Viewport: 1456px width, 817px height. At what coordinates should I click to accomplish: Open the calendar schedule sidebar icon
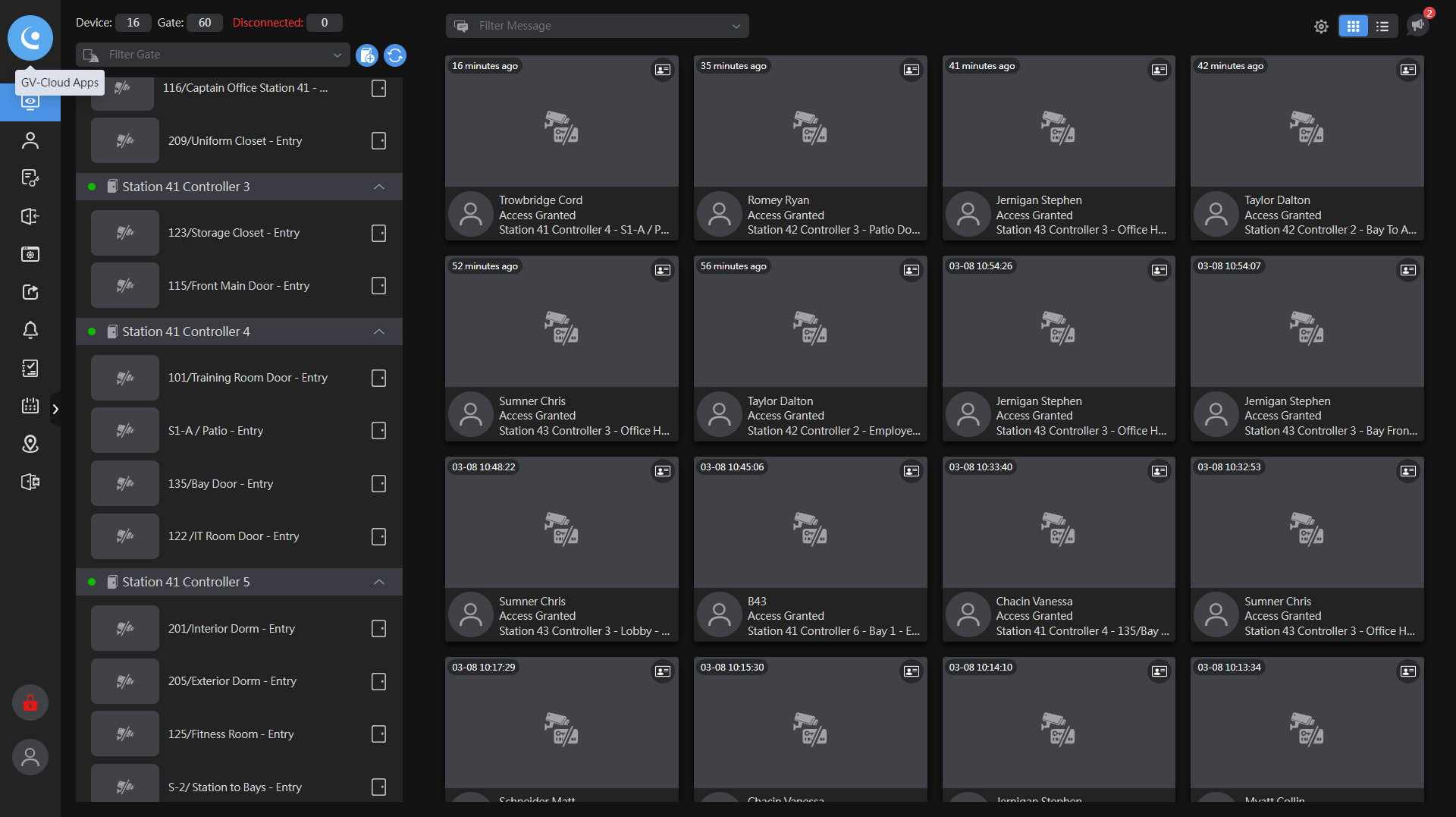pyautogui.click(x=30, y=406)
